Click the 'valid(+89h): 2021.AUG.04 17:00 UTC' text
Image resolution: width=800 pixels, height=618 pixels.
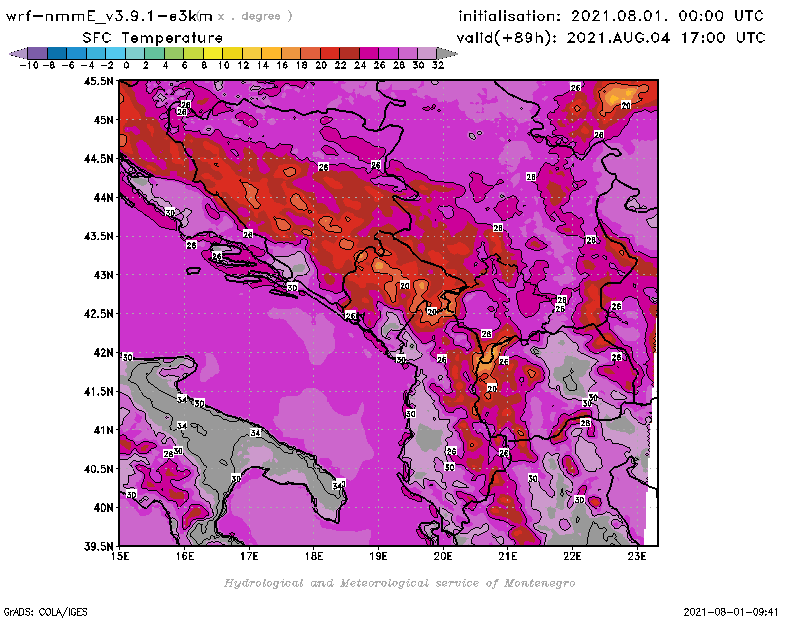[611, 38]
